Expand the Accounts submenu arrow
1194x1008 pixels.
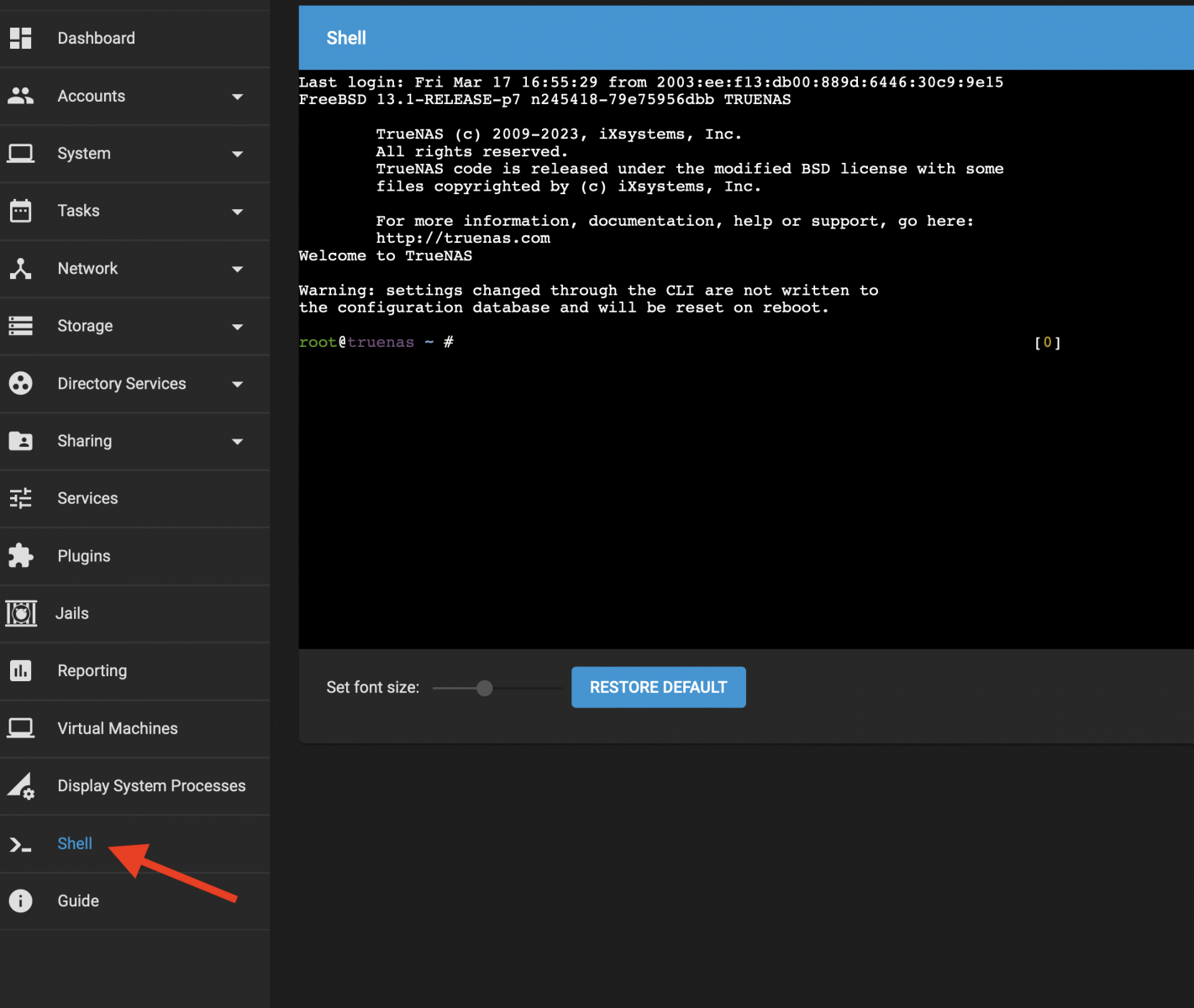pos(238,97)
